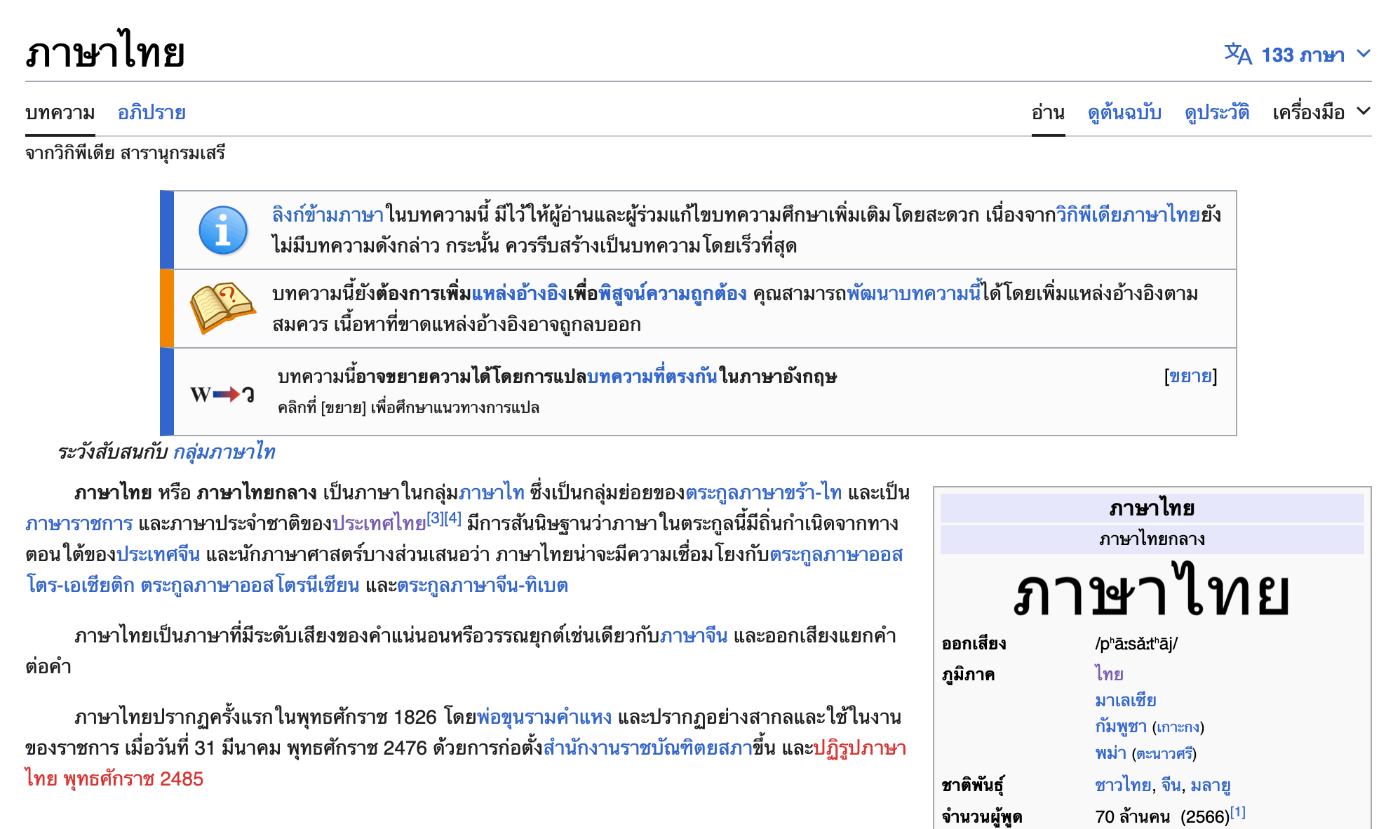Click พม่า in the infobox
Image resolution: width=1400 pixels, height=829 pixels.
pos(1111,753)
